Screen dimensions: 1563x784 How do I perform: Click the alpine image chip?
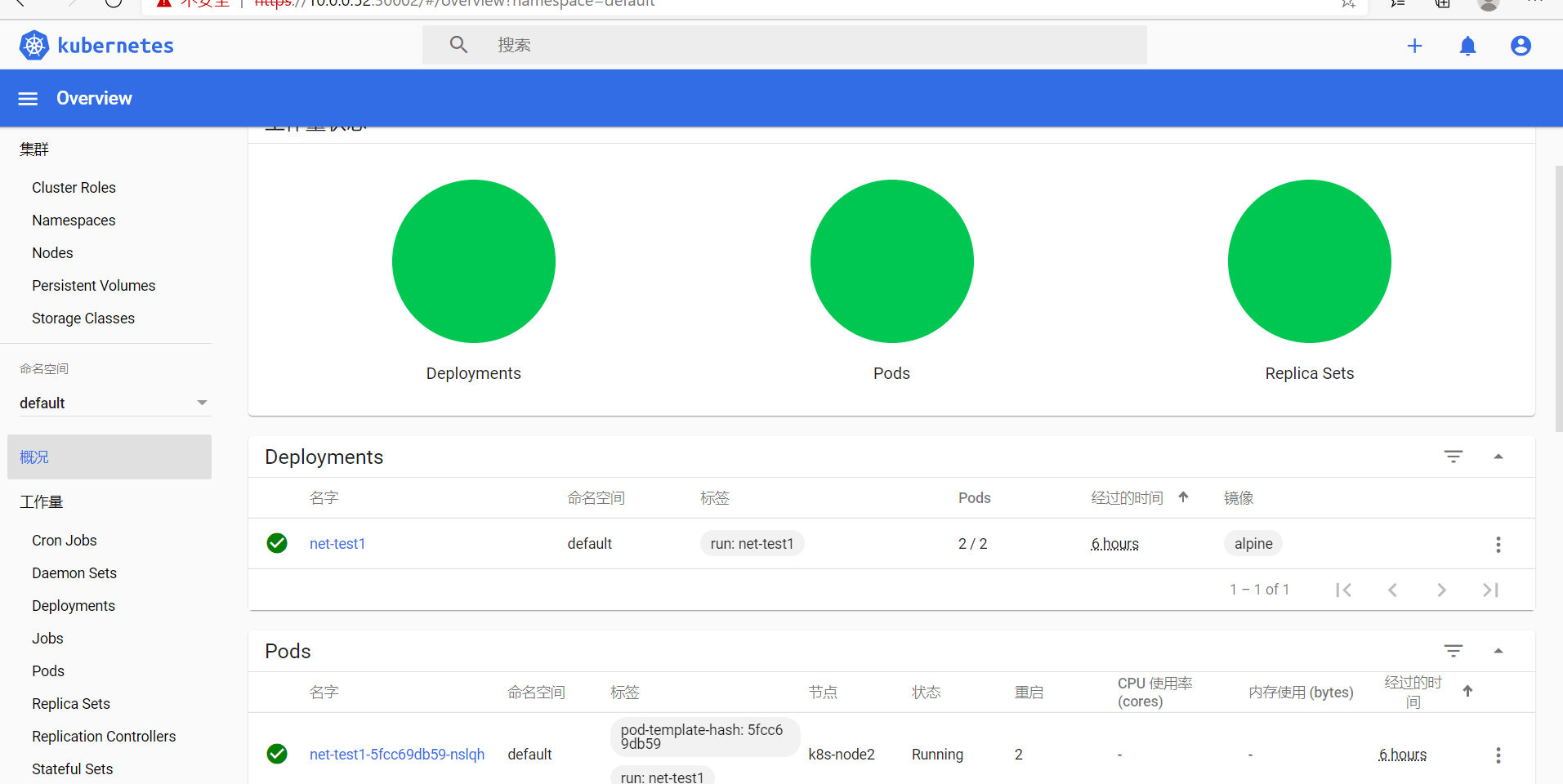point(1253,544)
